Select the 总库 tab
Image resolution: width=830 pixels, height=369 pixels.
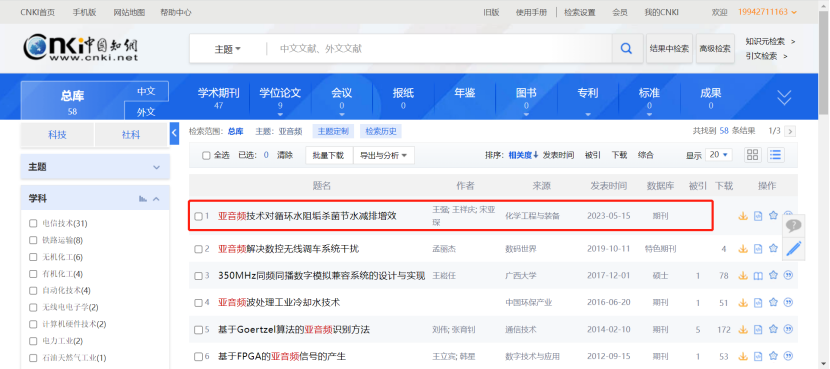coord(73,101)
